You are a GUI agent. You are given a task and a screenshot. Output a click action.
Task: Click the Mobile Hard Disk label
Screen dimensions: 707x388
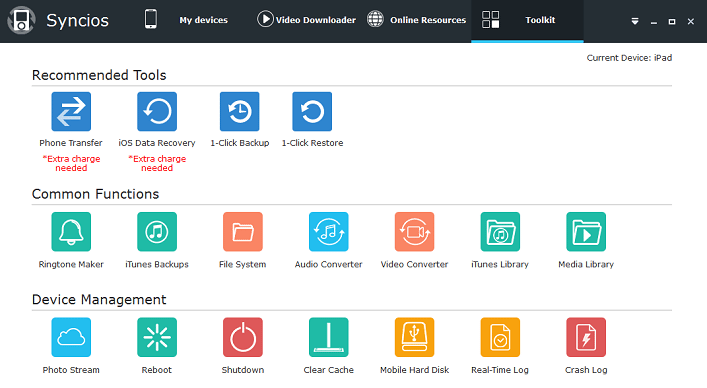coord(414,370)
